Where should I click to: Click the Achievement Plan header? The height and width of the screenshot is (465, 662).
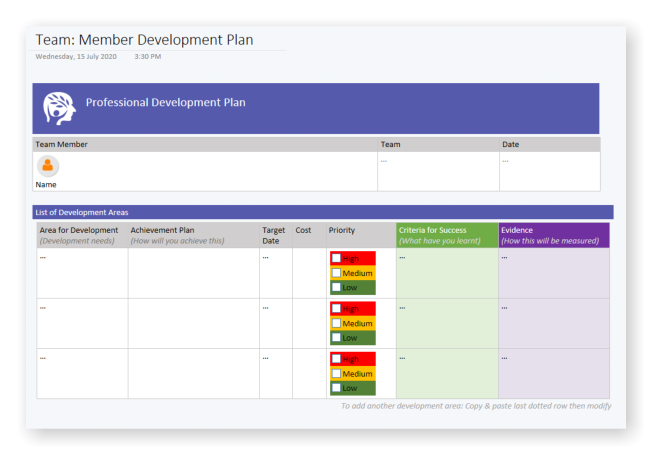pyautogui.click(x=194, y=235)
